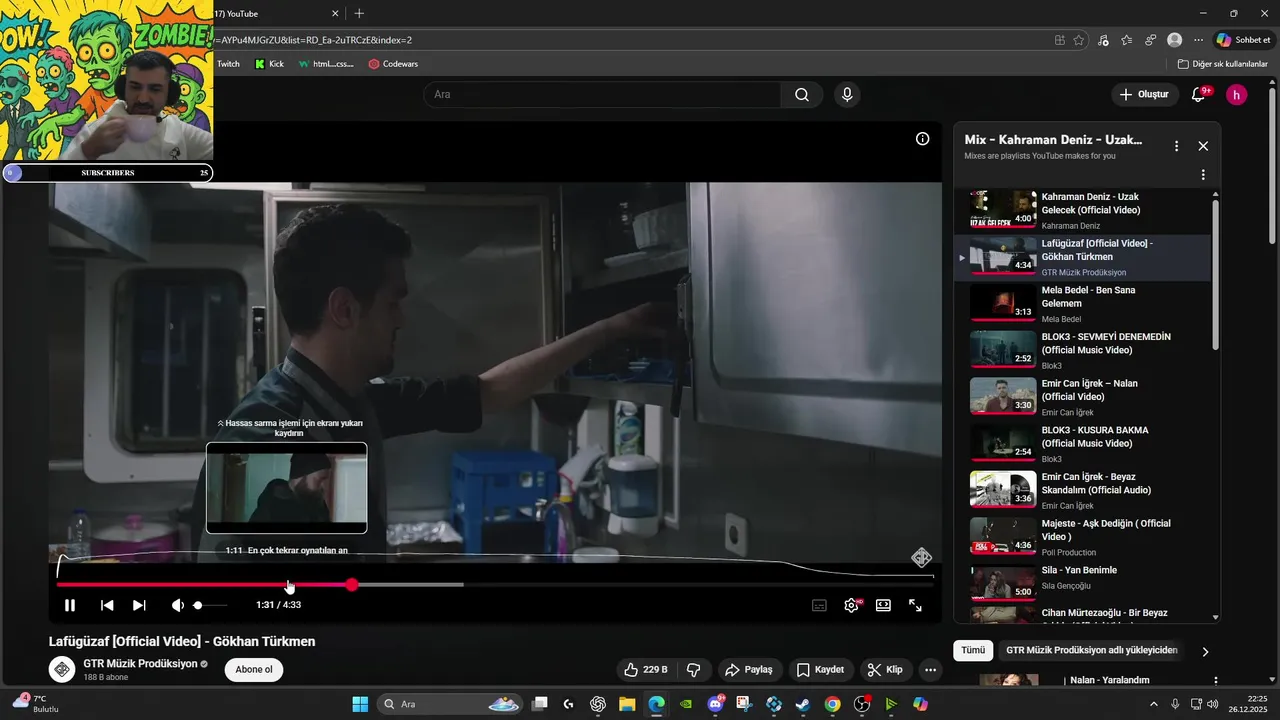Play Kahraman Deniz - Uzak Gelecek
Viewport: 1280px width, 720px height.
1083,211
